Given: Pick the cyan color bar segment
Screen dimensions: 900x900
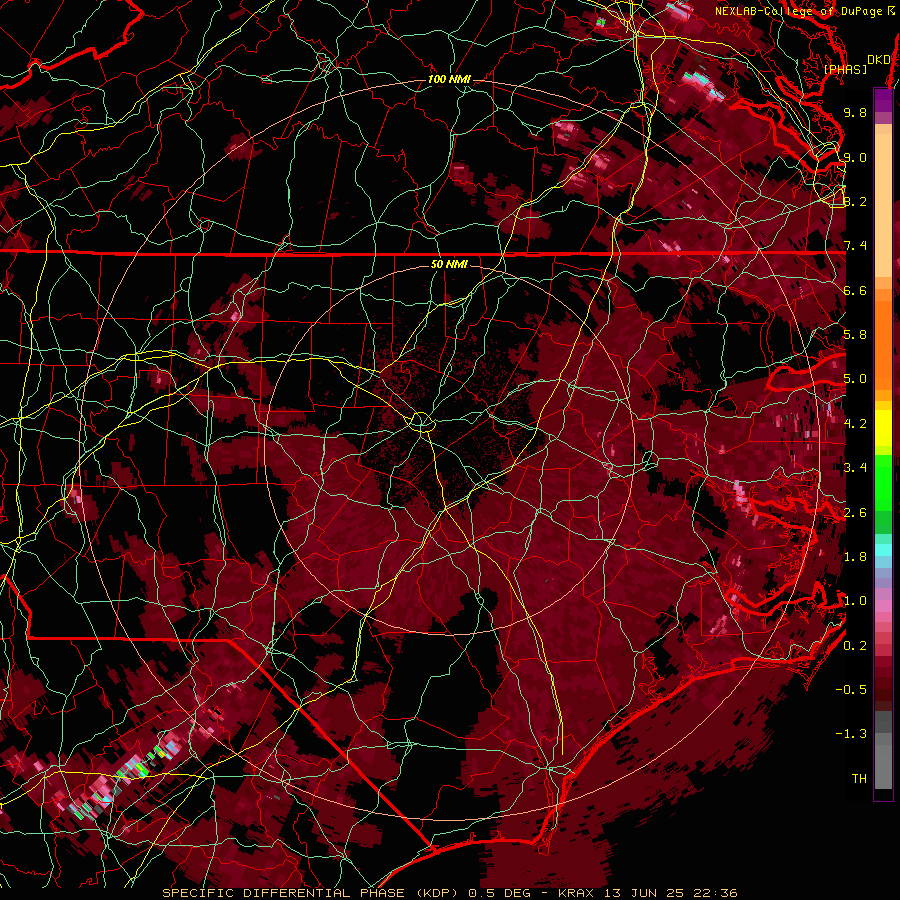Looking at the screenshot, I should click(883, 550).
